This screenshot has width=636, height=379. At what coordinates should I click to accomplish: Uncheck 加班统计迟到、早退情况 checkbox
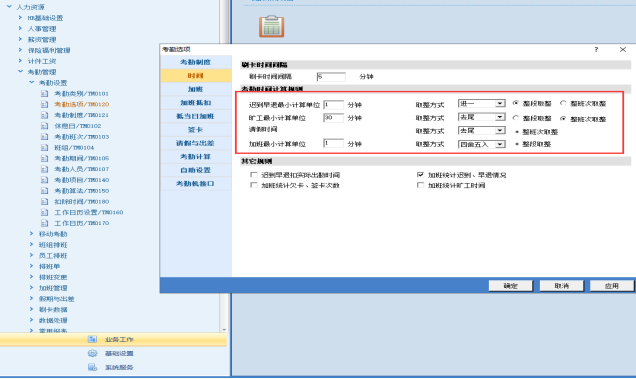coord(421,175)
